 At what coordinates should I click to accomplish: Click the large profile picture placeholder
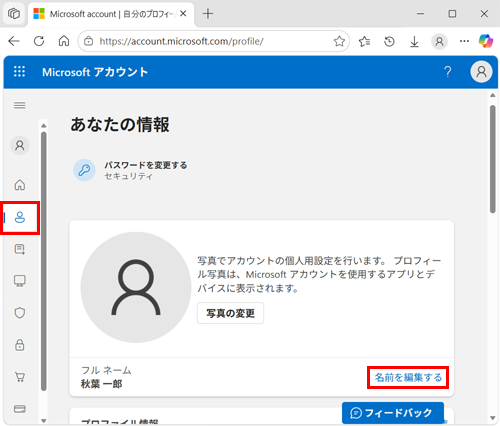pos(136,287)
